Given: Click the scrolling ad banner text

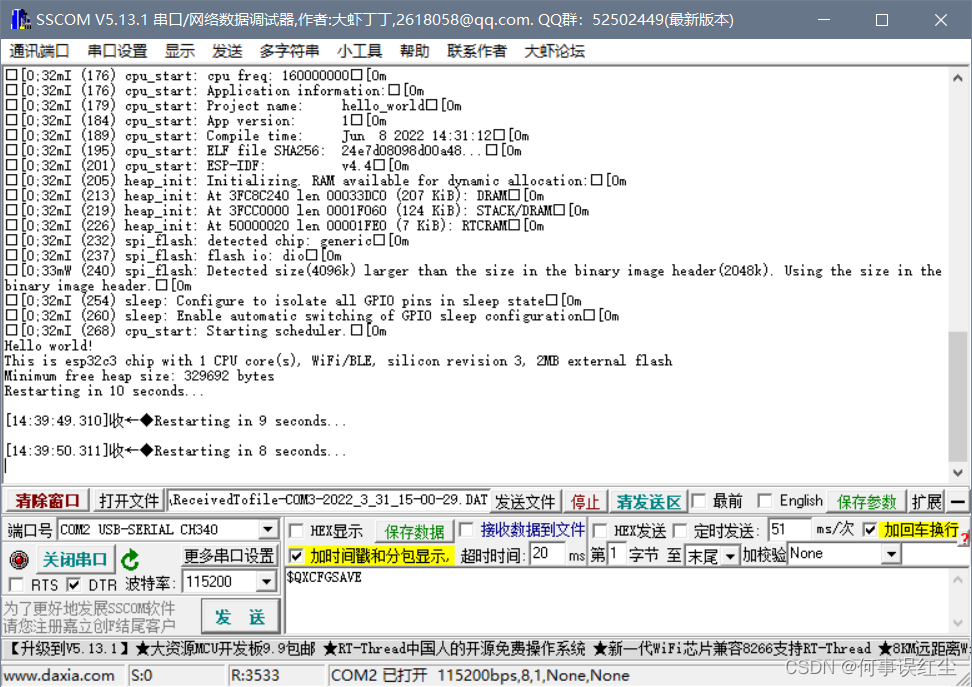Looking at the screenshot, I should pos(486,649).
